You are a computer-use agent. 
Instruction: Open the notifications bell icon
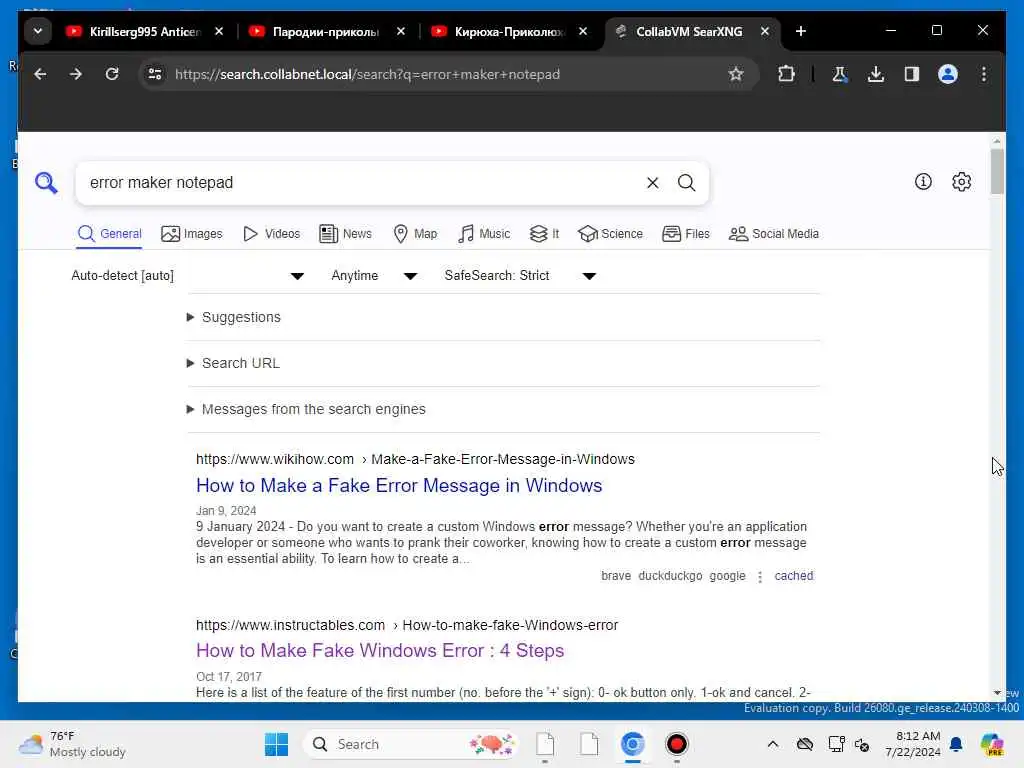pyautogui.click(x=956, y=744)
